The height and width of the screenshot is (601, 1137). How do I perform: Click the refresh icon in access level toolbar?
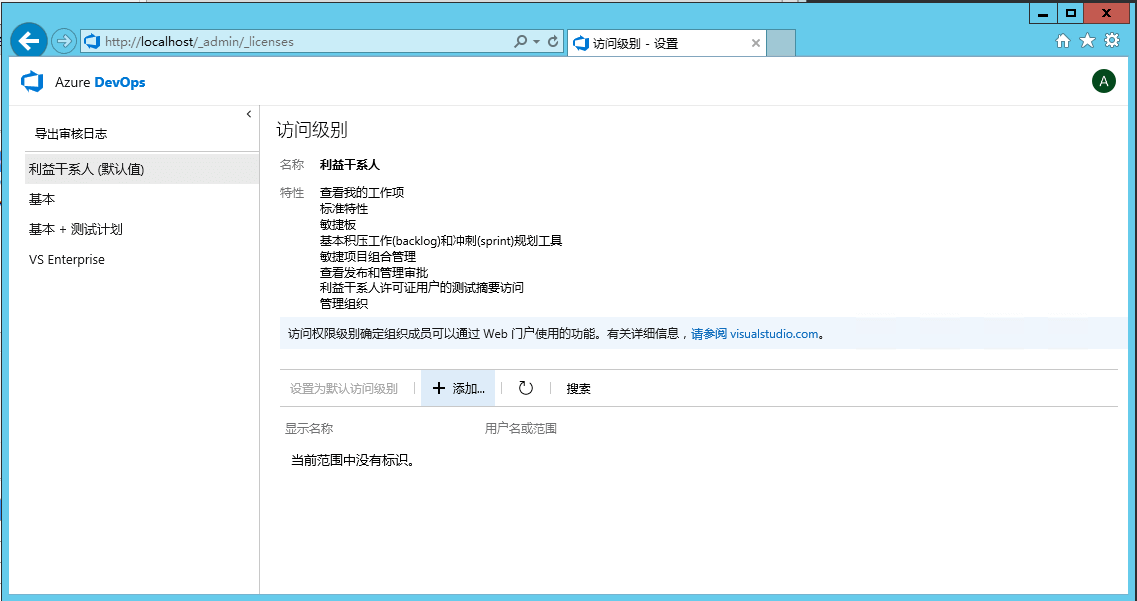tap(526, 388)
